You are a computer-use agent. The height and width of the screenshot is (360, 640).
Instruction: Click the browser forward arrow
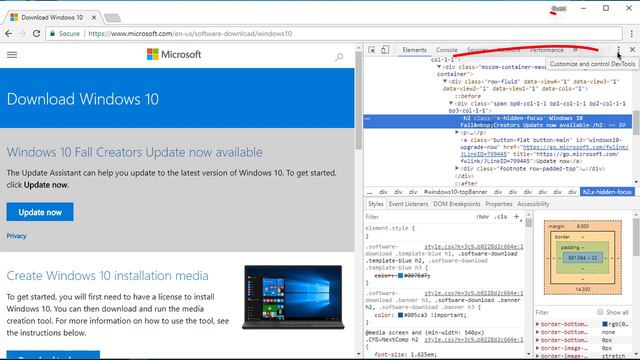(22, 34)
